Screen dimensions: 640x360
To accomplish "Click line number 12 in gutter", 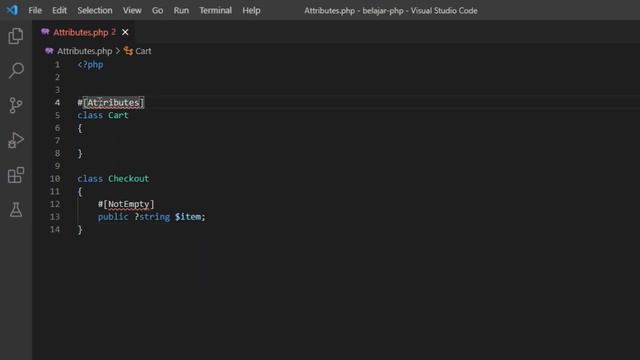I will [55, 204].
